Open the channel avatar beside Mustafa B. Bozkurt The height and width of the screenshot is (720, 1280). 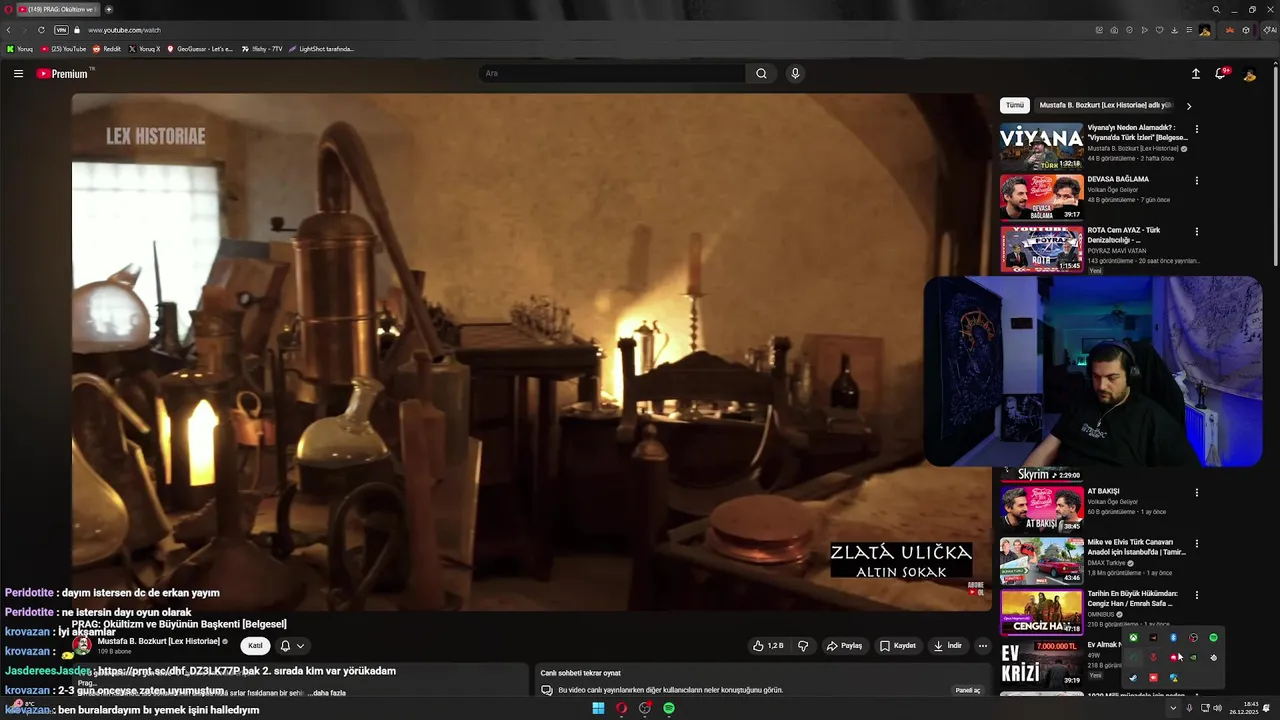82,646
